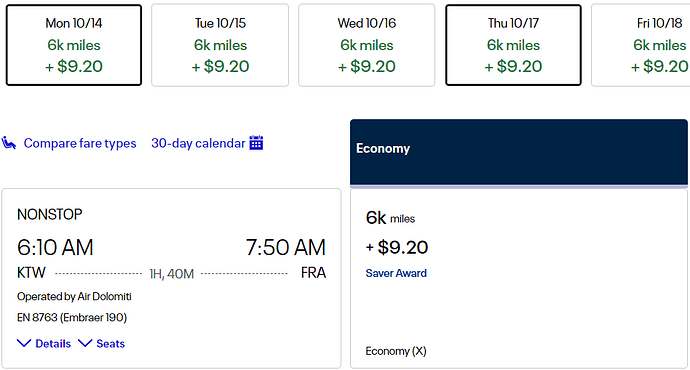The image size is (690, 370).
Task: Expand flight Details section
Action: point(53,344)
